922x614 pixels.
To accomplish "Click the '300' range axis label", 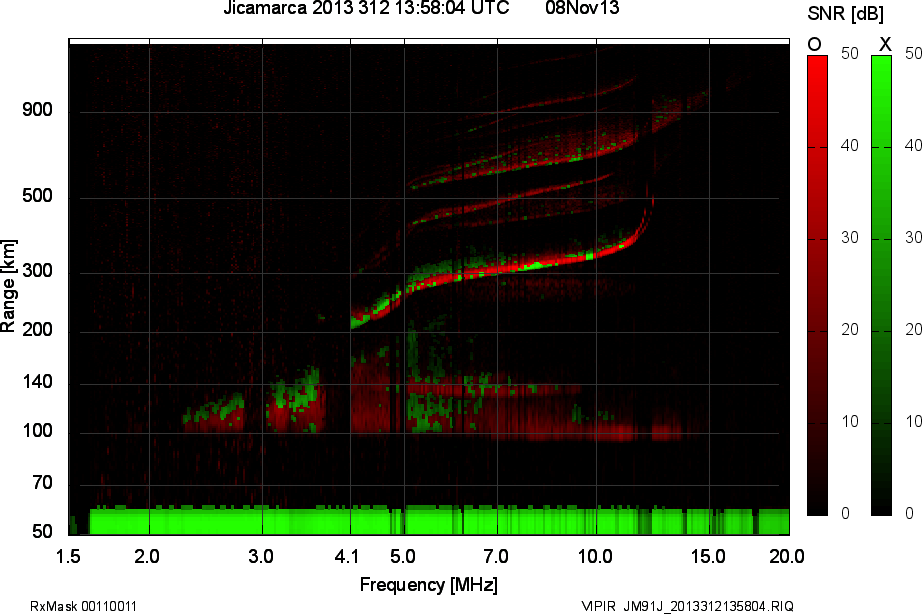I will tap(37, 271).
